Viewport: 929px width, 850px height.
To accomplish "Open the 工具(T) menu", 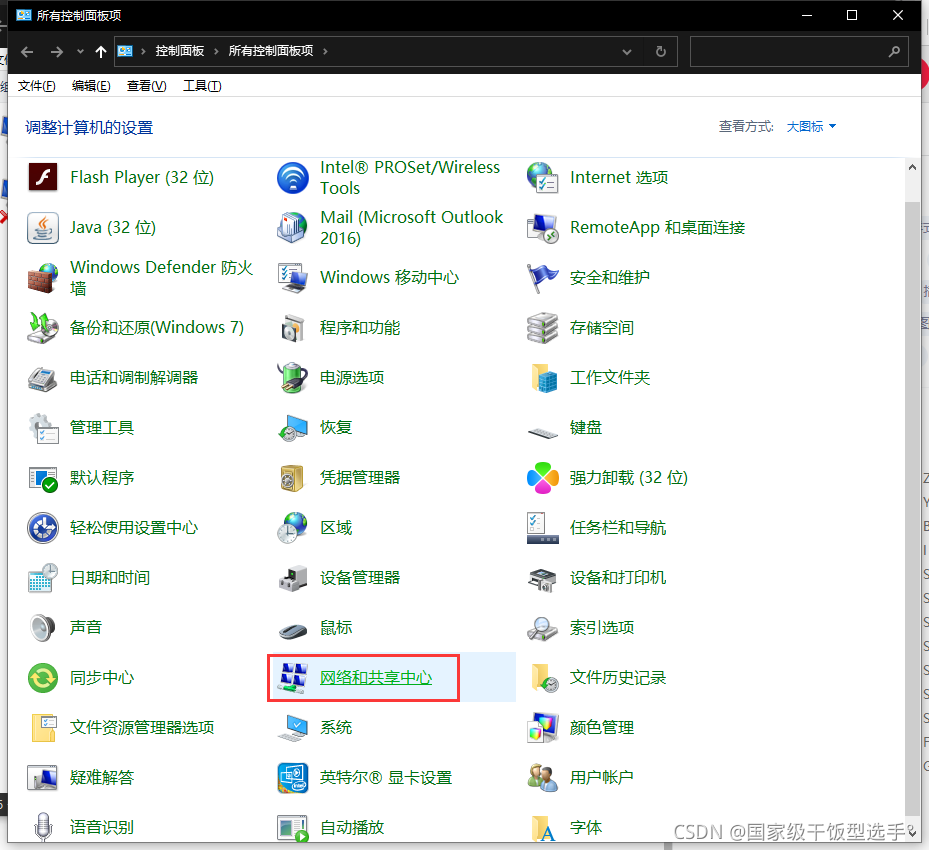I will pyautogui.click(x=201, y=85).
